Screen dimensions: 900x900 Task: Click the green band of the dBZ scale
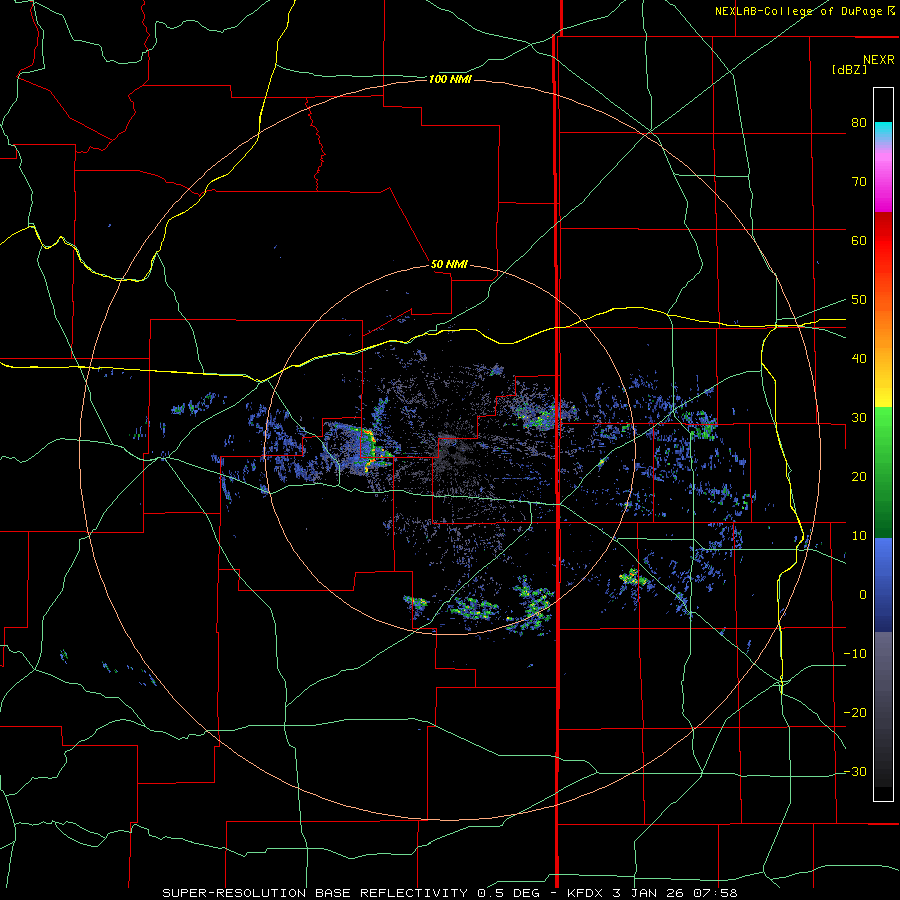click(x=883, y=472)
